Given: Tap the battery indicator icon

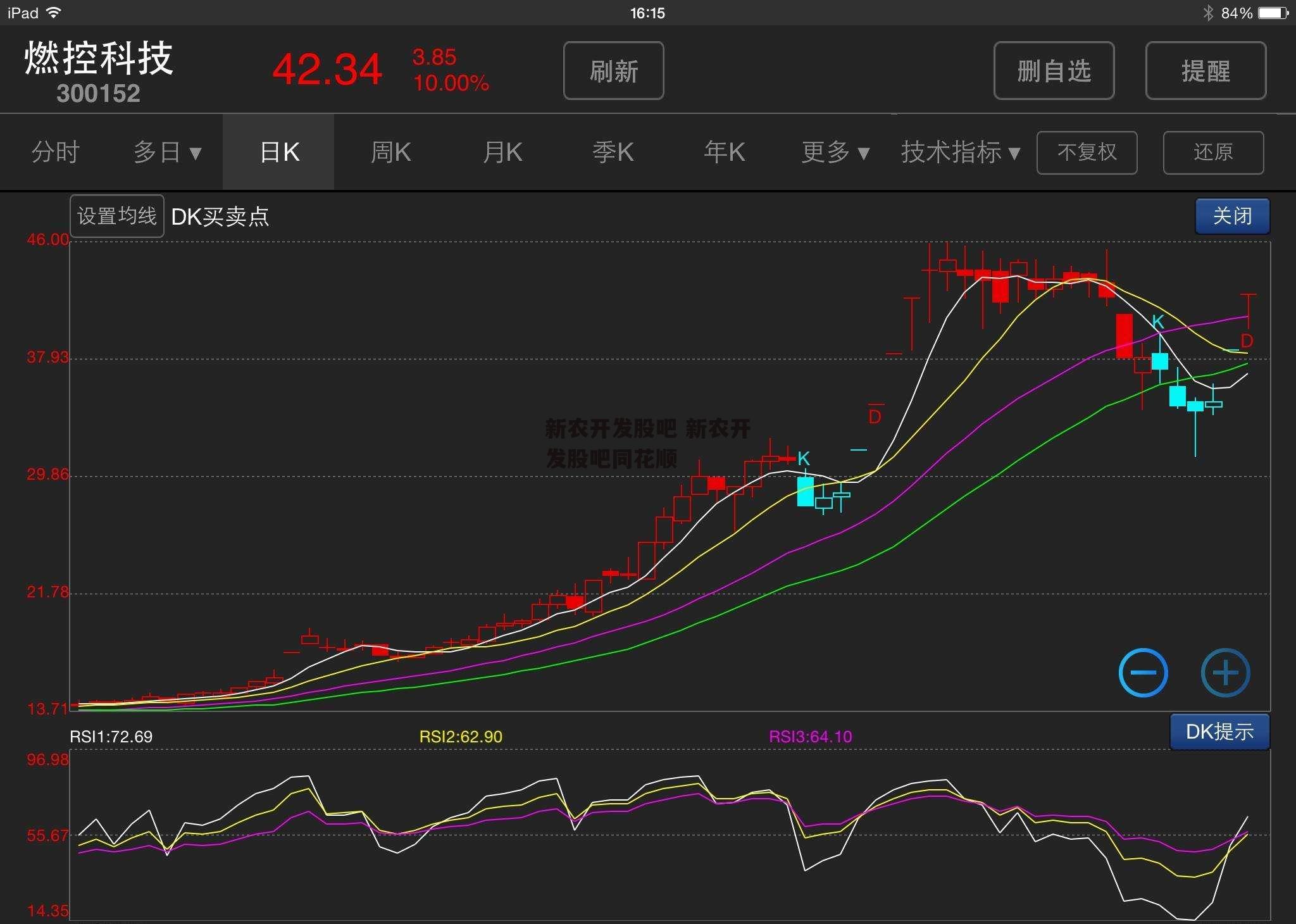Looking at the screenshot, I should [x=1273, y=13].
